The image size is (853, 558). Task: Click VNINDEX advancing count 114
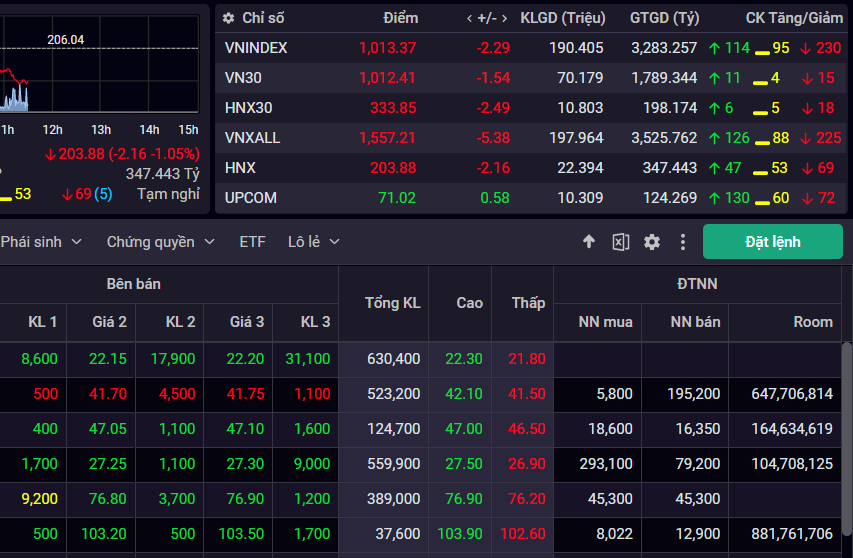point(737,48)
